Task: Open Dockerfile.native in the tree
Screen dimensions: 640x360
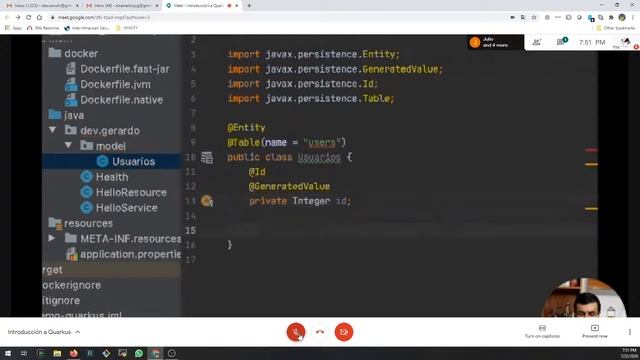Action: pos(114,100)
